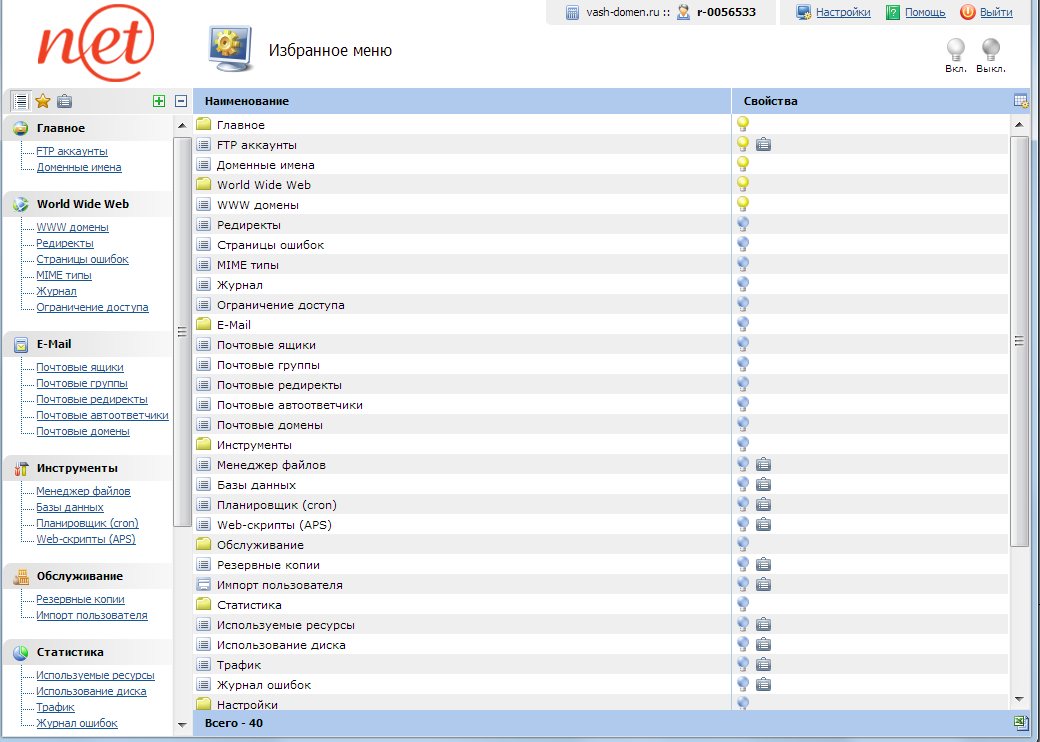The width and height of the screenshot is (1040, 742).
Task: Toggle the blue bulb for Редиректы row
Action: pyautogui.click(x=743, y=224)
